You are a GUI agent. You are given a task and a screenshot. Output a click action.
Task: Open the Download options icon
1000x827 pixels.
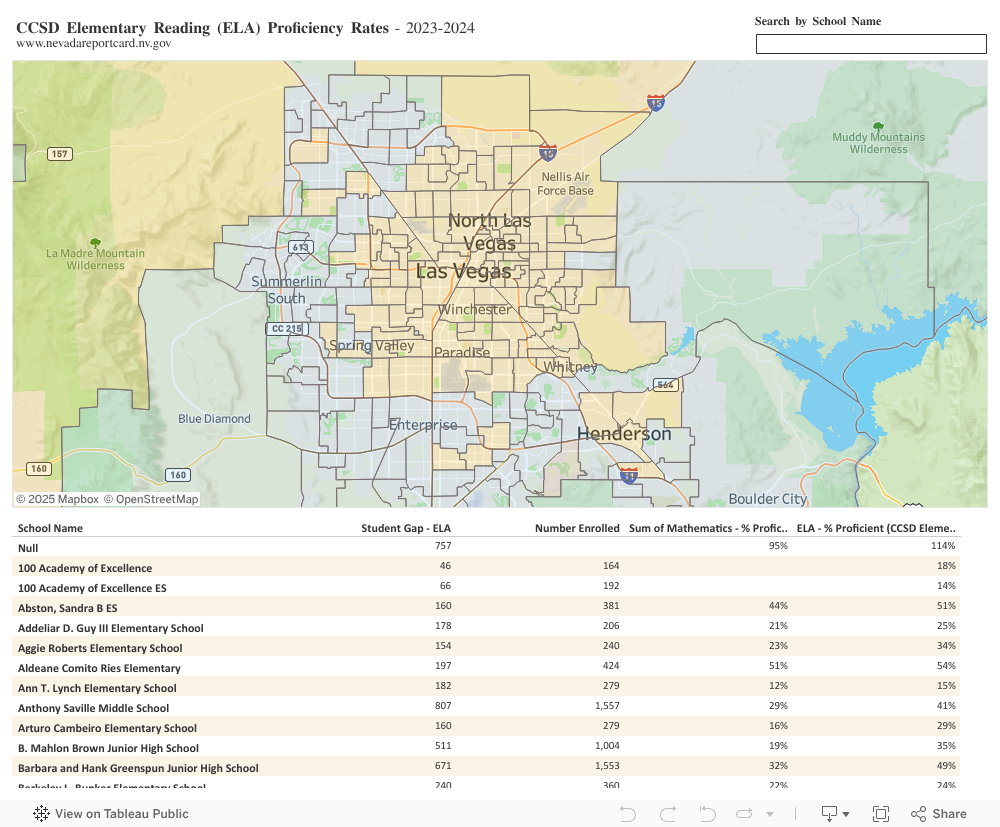click(x=830, y=814)
